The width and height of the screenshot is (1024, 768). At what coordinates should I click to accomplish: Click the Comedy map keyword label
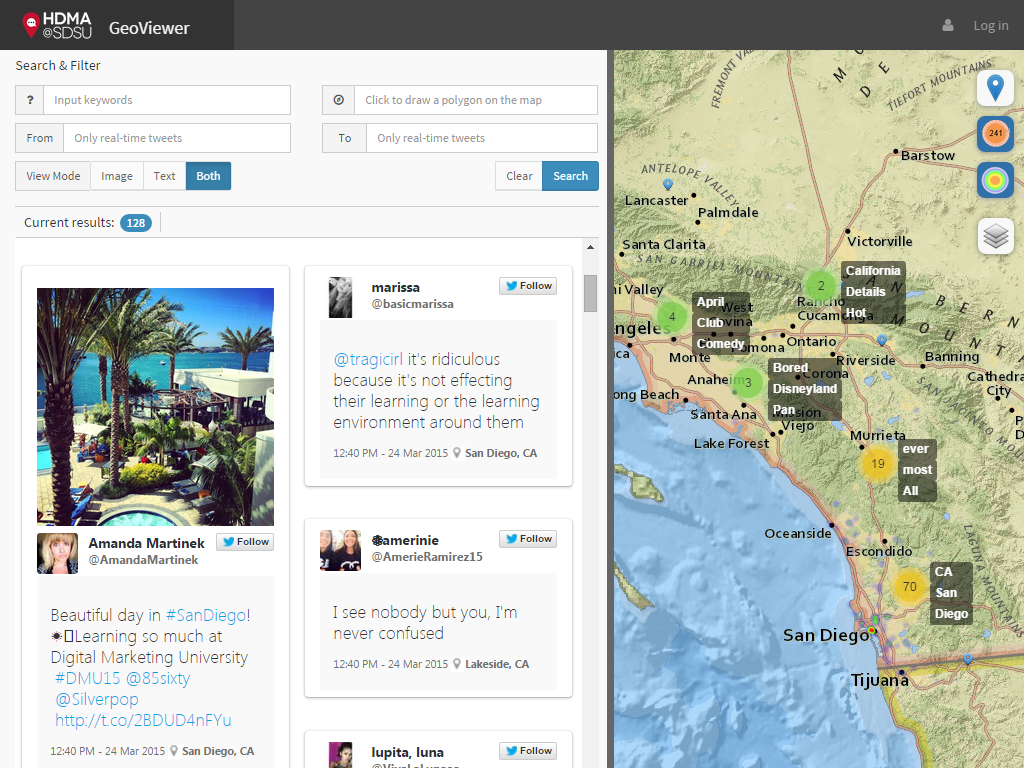pyautogui.click(x=720, y=344)
